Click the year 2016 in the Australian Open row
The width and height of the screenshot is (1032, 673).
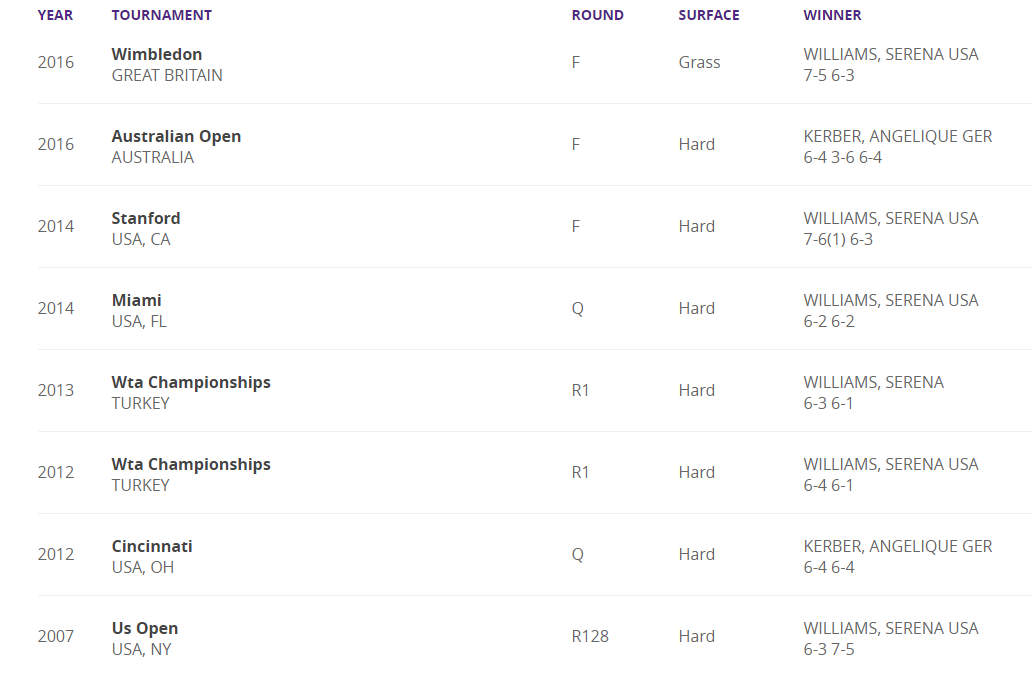56,145
